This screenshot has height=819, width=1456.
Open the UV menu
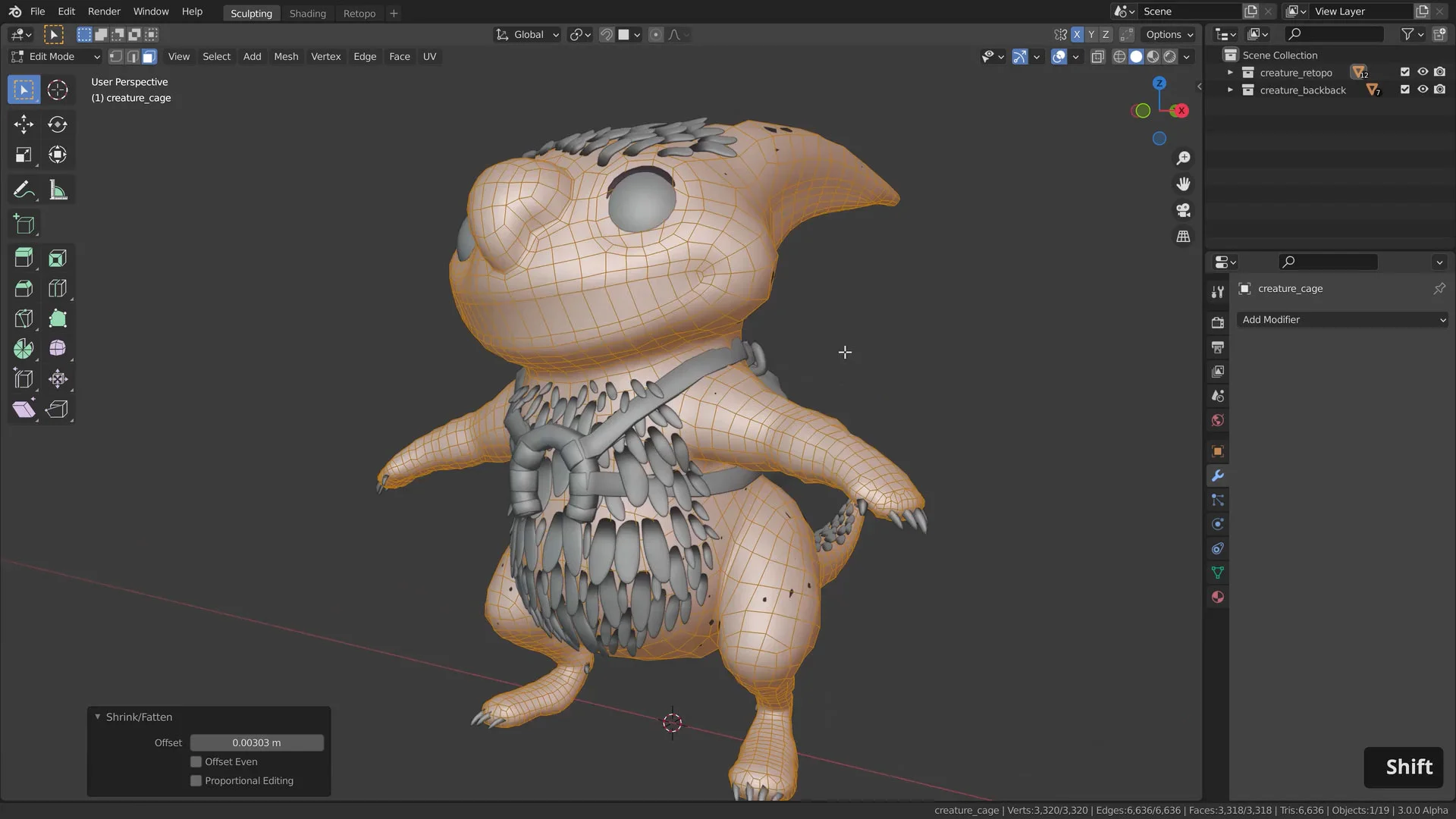(x=429, y=56)
